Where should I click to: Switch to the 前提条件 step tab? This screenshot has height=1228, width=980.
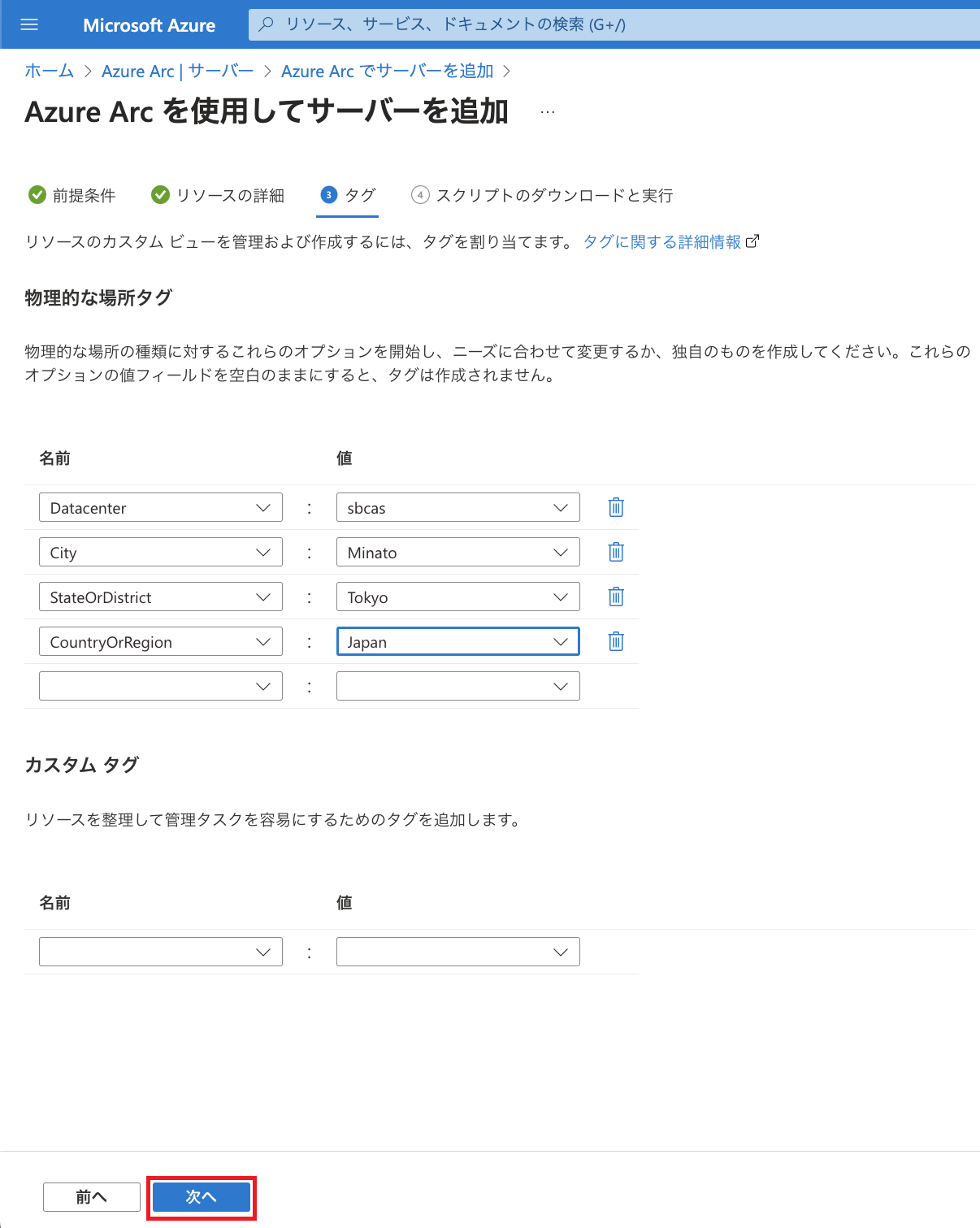point(72,195)
